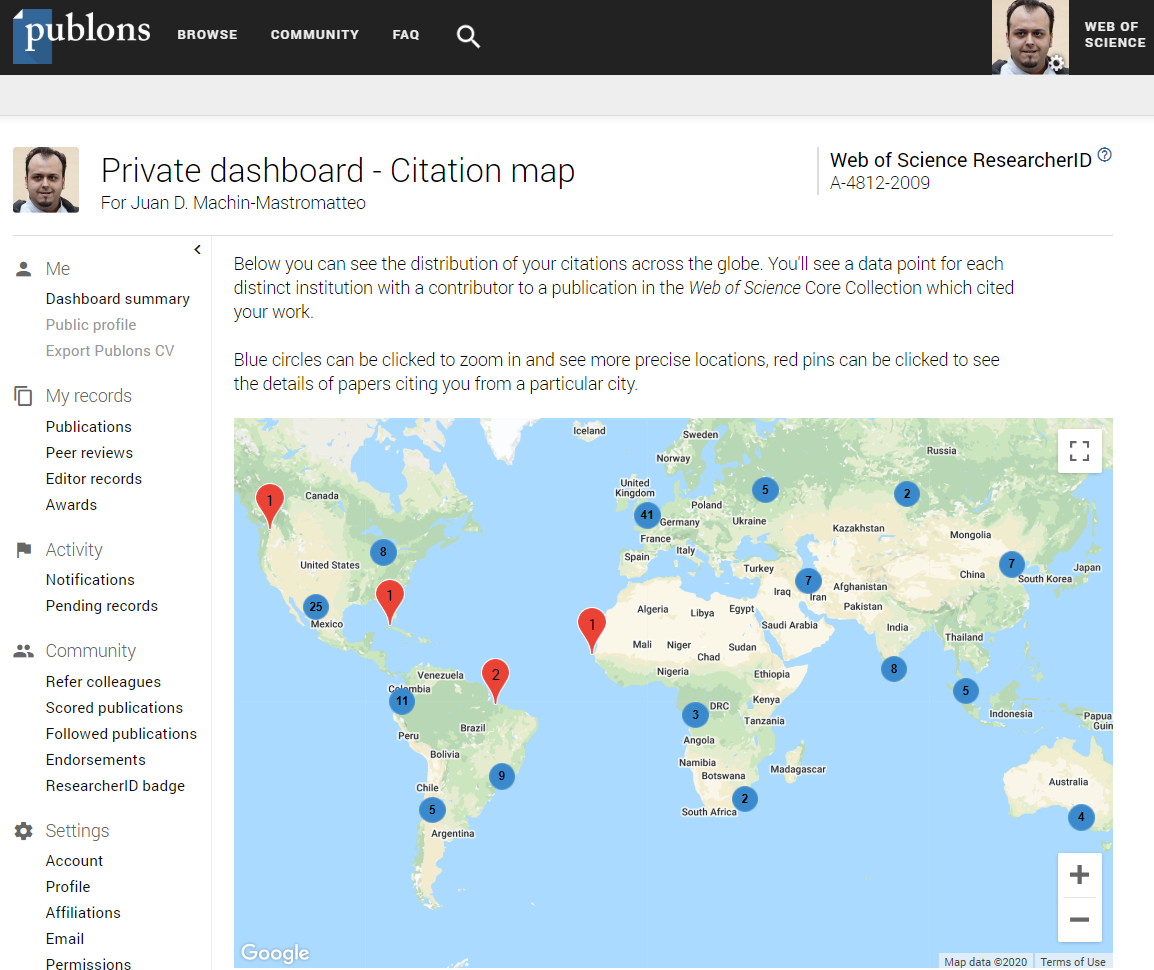Zoom out the map with minus button
The image size is (1154, 970).
point(1079,919)
